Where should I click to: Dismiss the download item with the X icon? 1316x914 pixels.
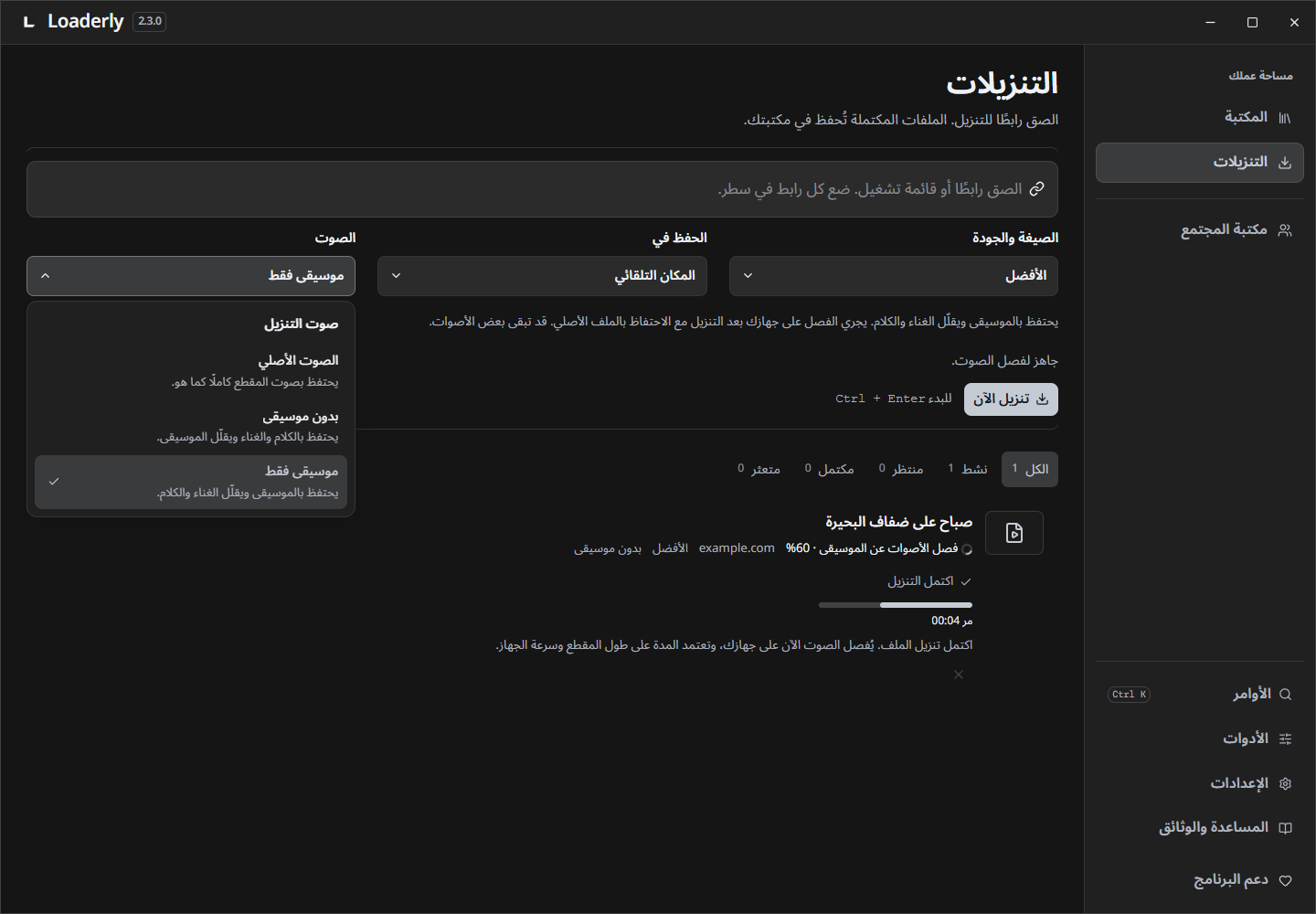958,675
